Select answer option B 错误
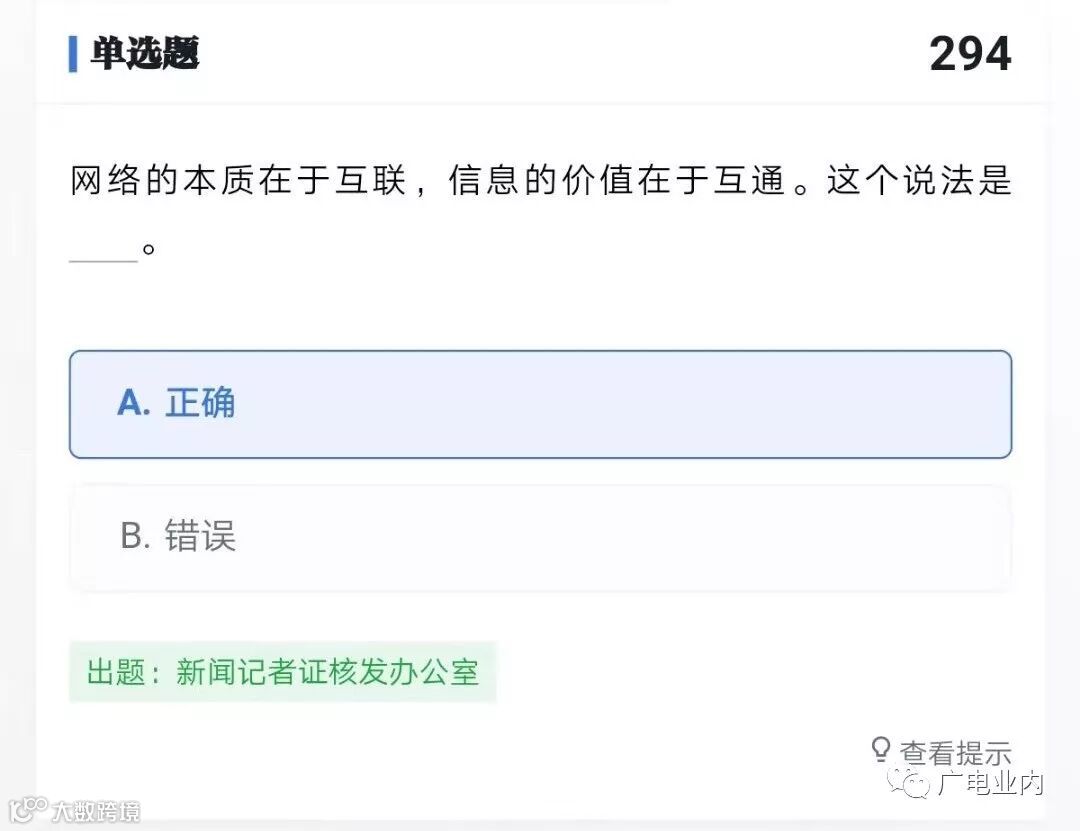1080x831 pixels. point(540,538)
